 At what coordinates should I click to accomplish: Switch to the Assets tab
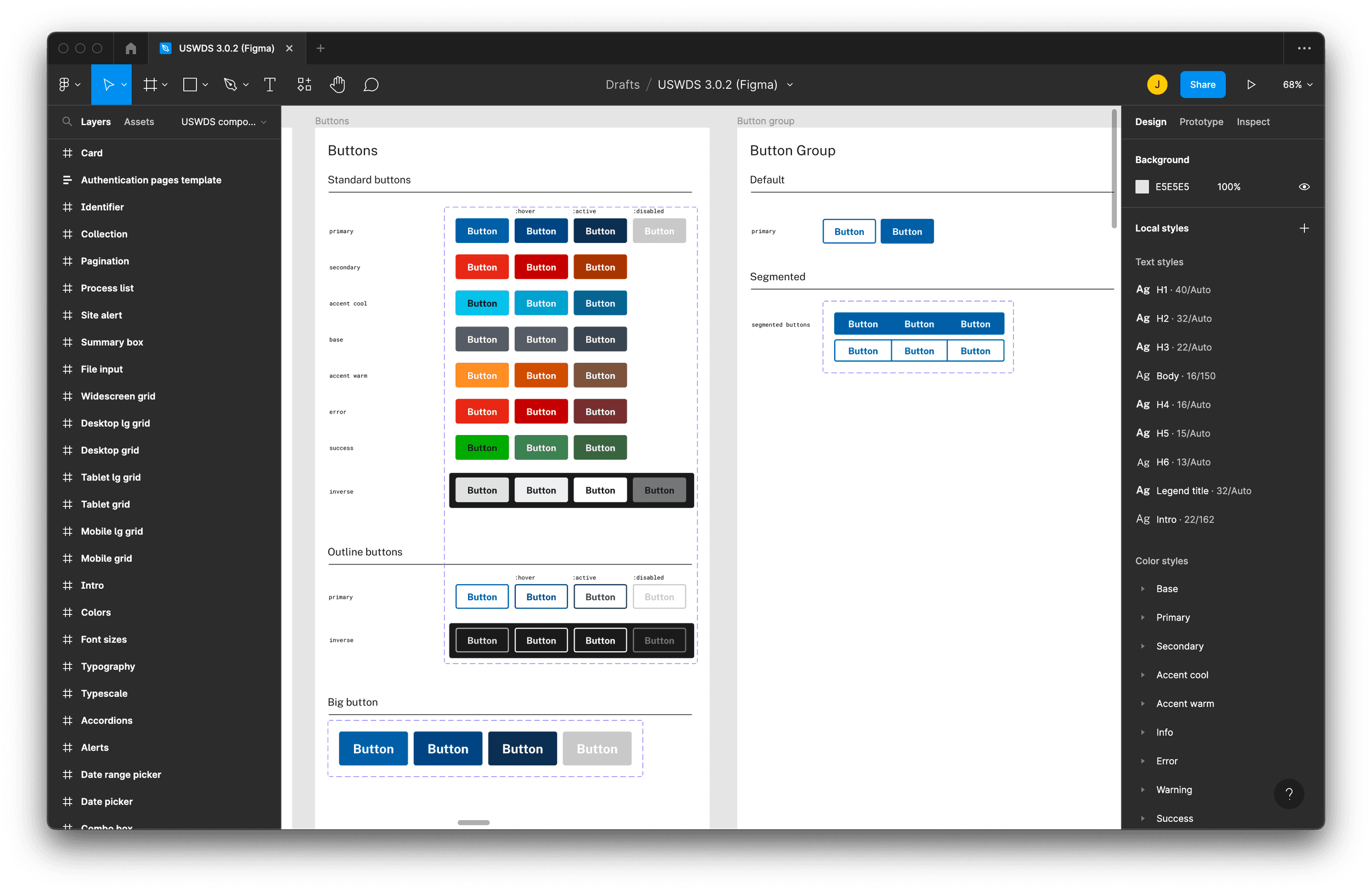coord(139,122)
